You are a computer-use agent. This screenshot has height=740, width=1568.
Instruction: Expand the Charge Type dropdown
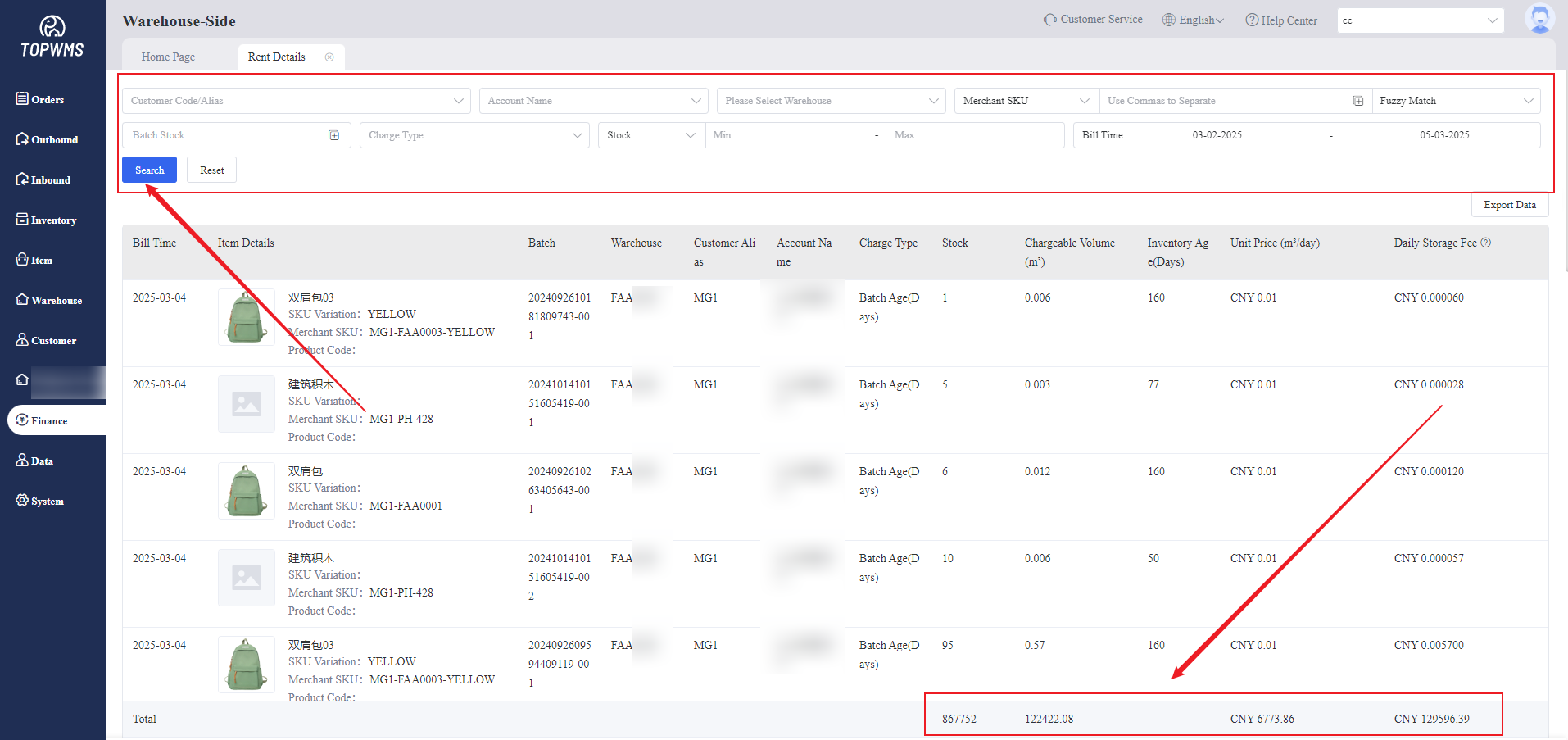[x=474, y=135]
